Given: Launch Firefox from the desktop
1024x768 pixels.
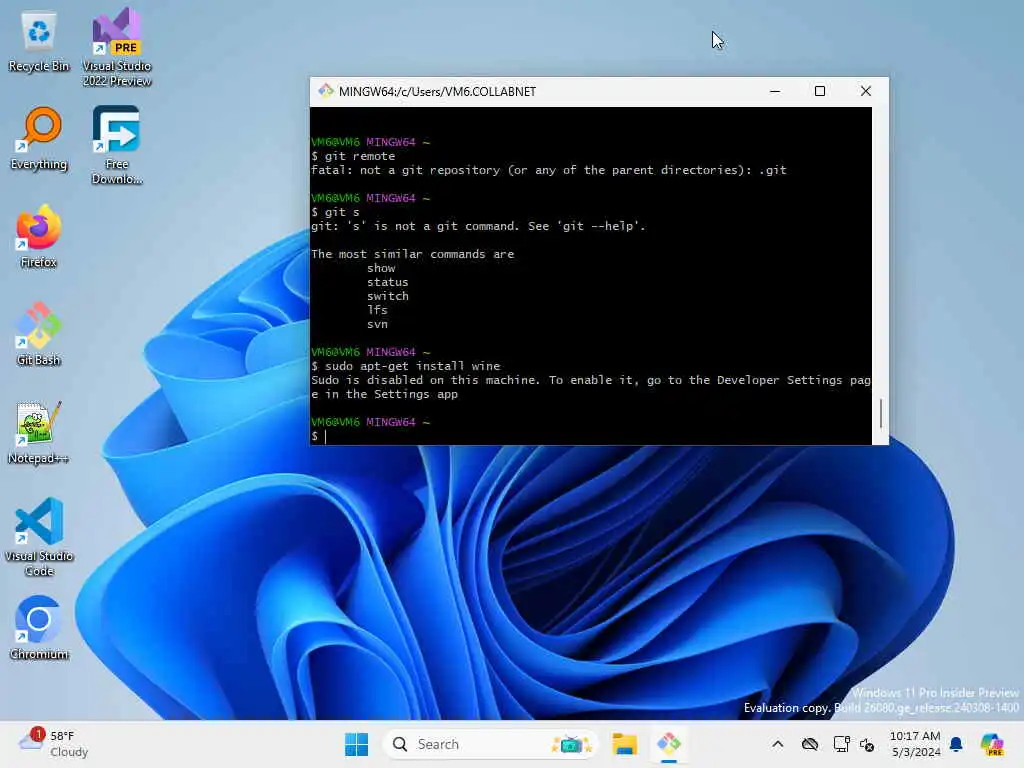Looking at the screenshot, I should click(39, 236).
